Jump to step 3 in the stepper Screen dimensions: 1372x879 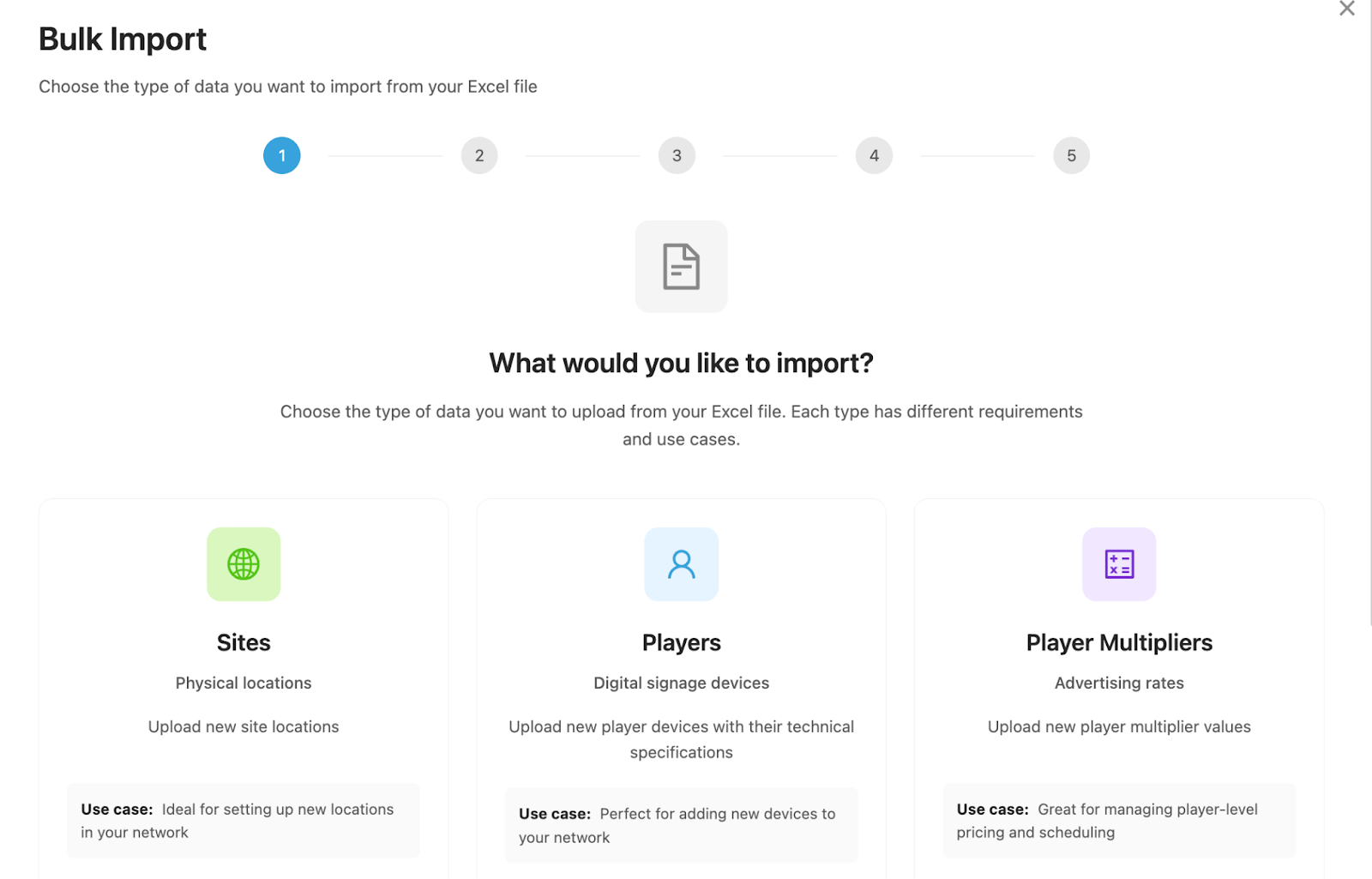[x=677, y=156]
